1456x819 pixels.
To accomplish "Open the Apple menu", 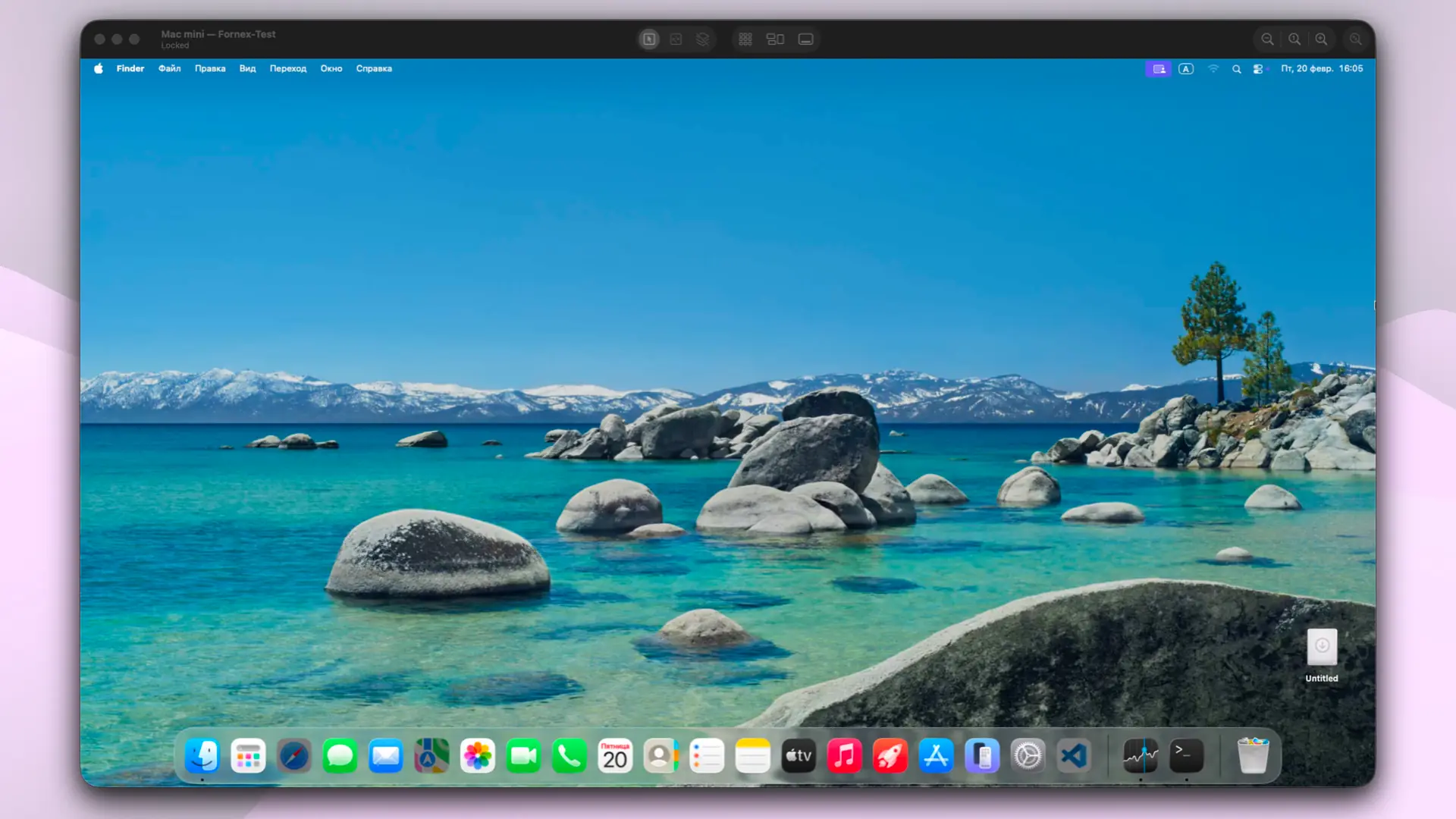I will 99,69.
